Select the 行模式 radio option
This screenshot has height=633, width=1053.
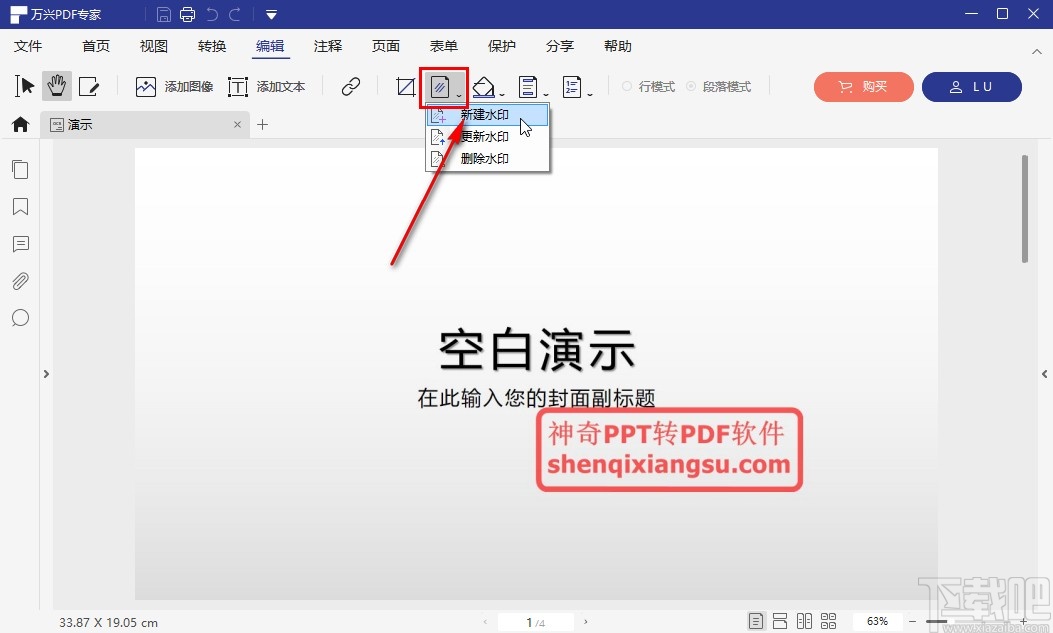point(648,86)
